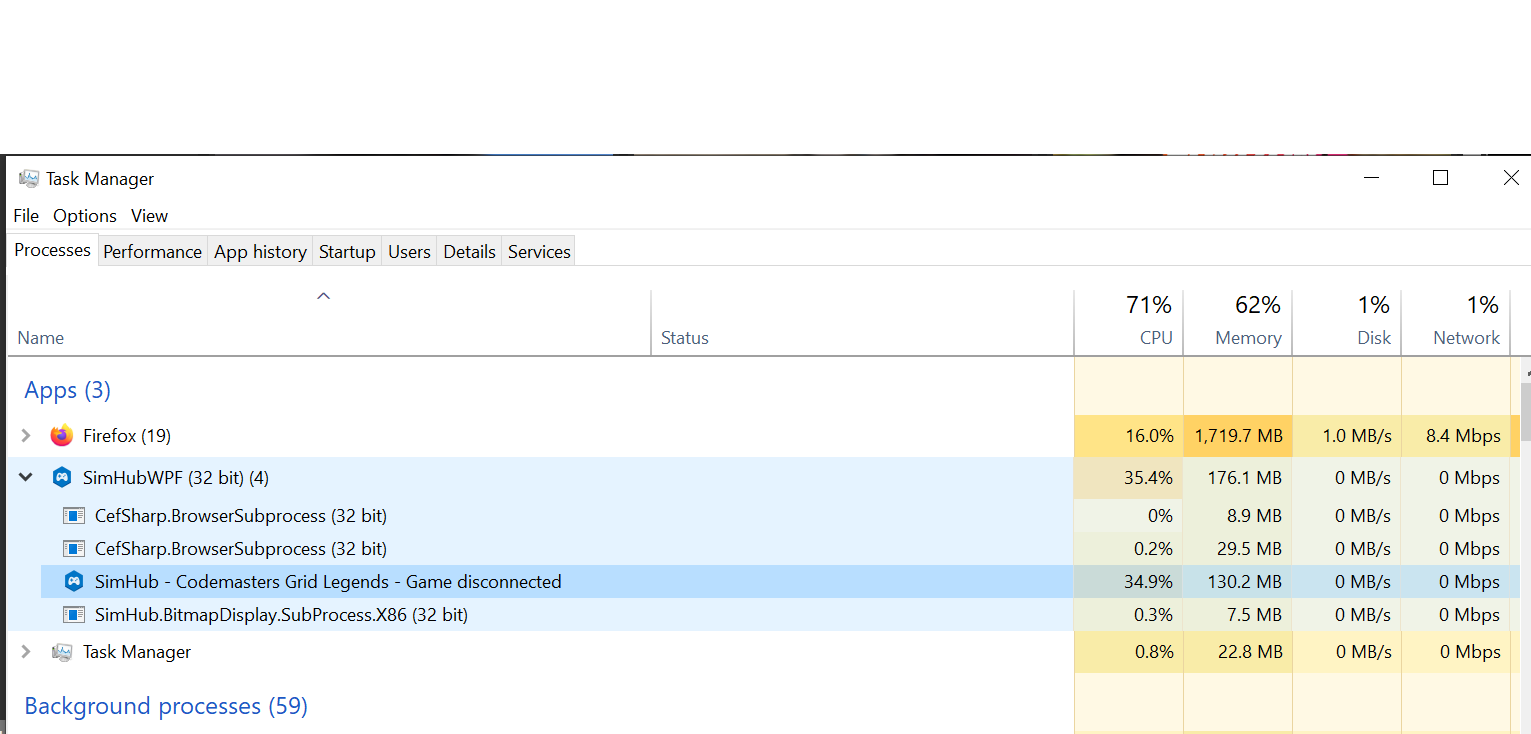Open the Options menu

[84, 215]
